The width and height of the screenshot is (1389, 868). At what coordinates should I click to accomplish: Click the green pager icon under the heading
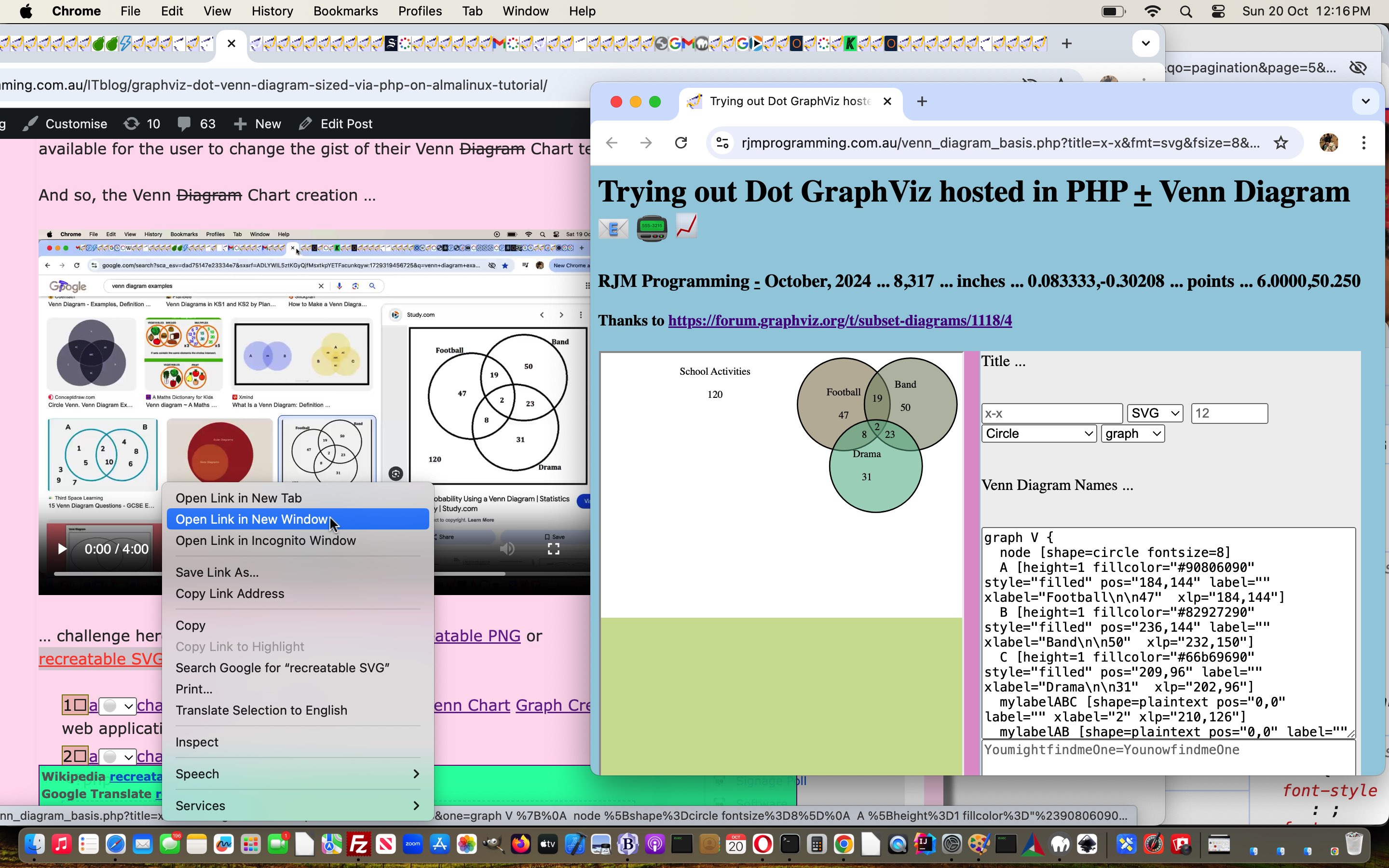pos(652,229)
